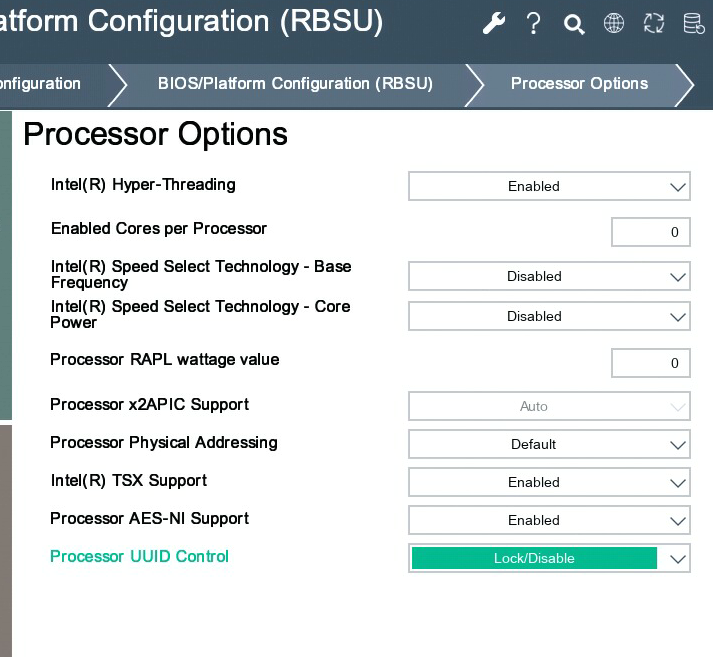Open the globe language icon
This screenshot has height=657, width=713.
[614, 24]
